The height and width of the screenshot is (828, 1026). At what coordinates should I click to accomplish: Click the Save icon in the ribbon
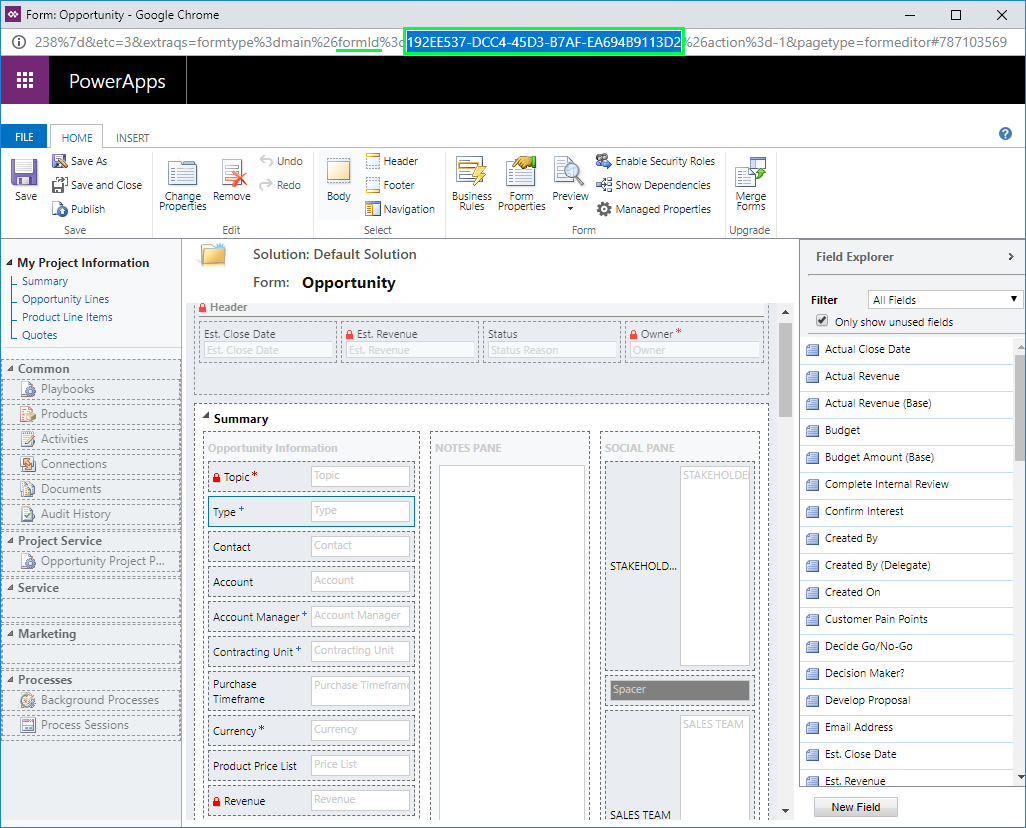24,176
